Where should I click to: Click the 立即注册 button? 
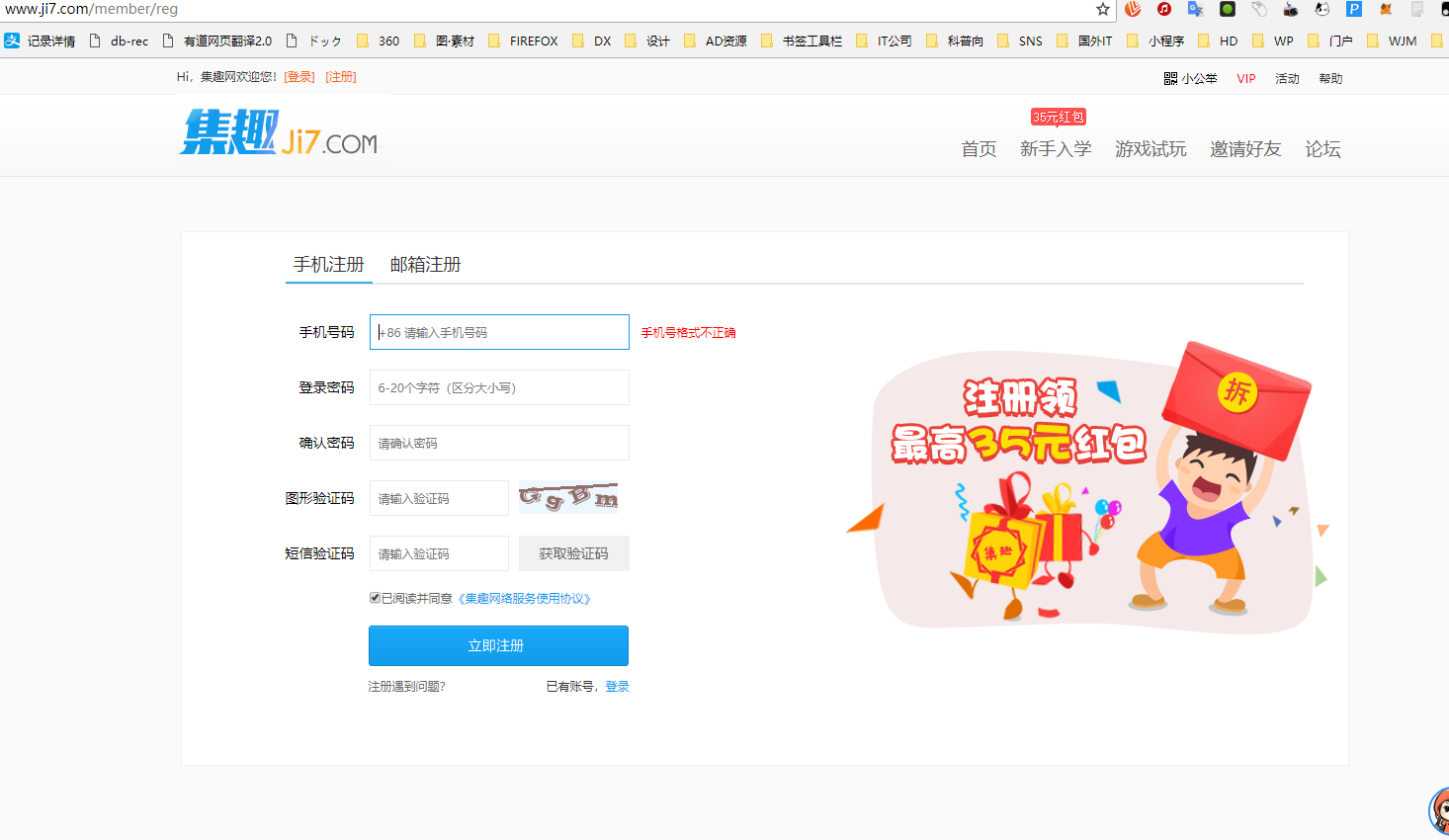tap(498, 645)
